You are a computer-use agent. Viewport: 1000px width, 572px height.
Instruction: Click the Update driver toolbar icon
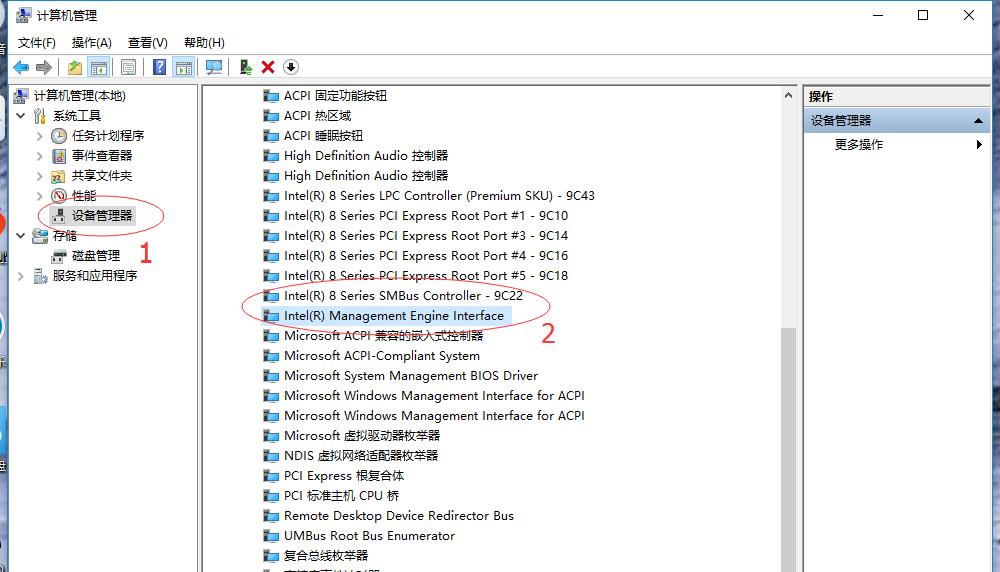coord(246,67)
